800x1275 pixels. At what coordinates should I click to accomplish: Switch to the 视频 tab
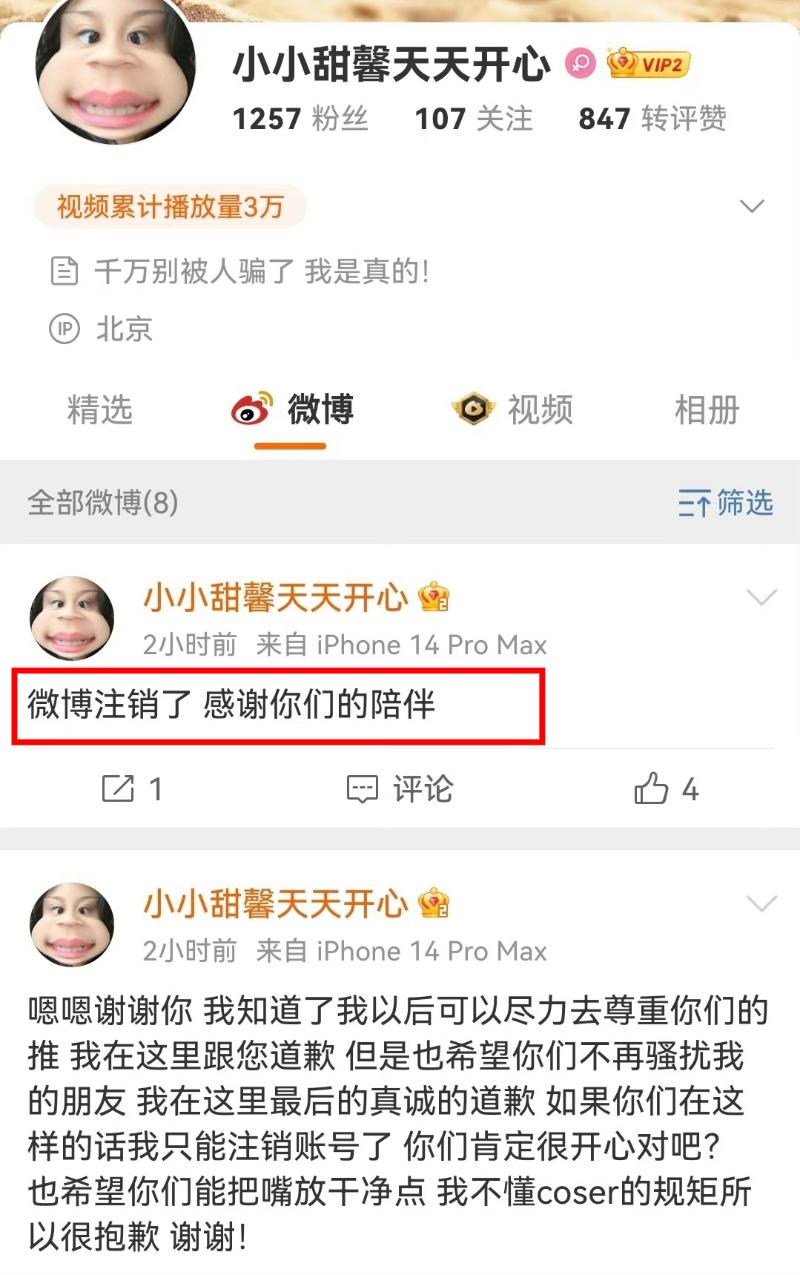(x=513, y=409)
